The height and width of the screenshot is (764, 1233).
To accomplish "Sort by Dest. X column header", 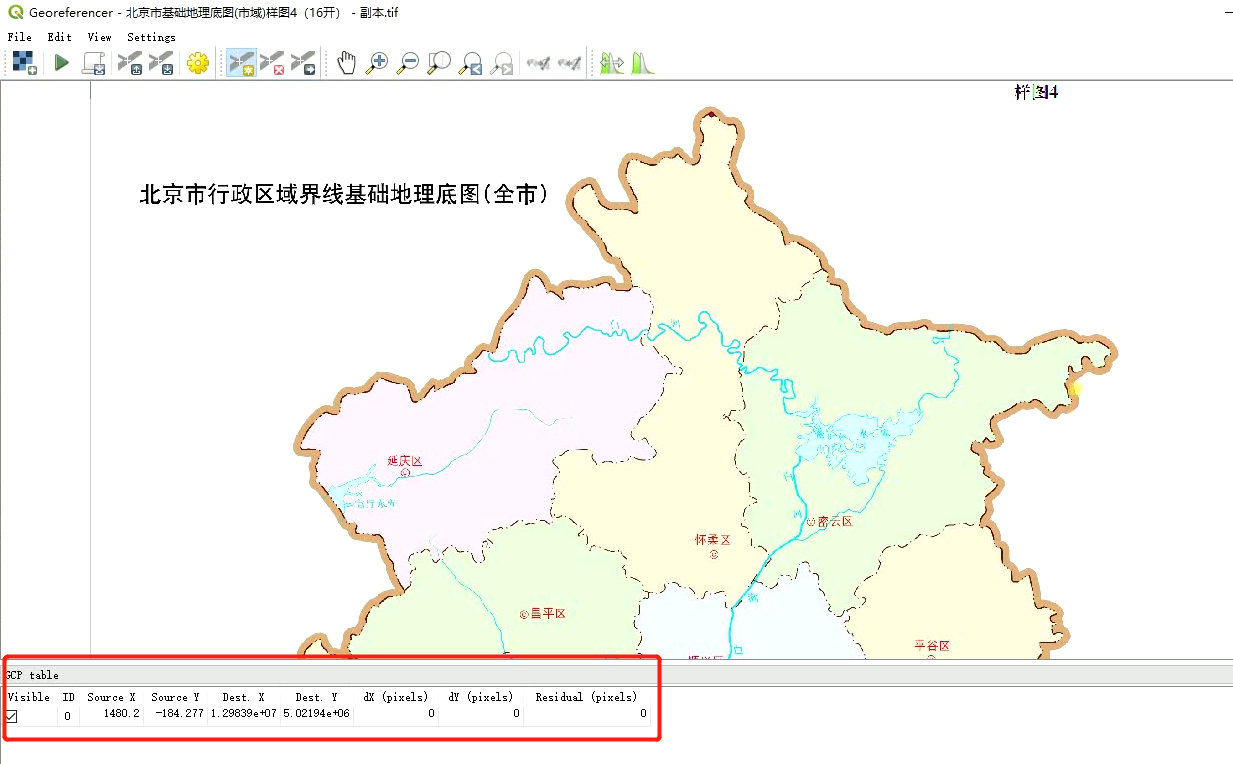I will (x=243, y=697).
